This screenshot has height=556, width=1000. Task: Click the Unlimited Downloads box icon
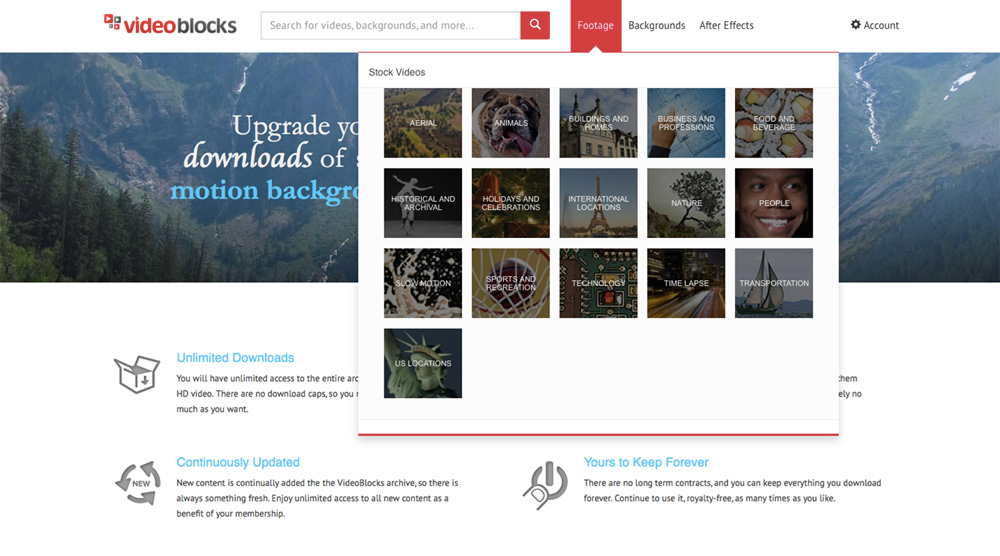pos(136,374)
